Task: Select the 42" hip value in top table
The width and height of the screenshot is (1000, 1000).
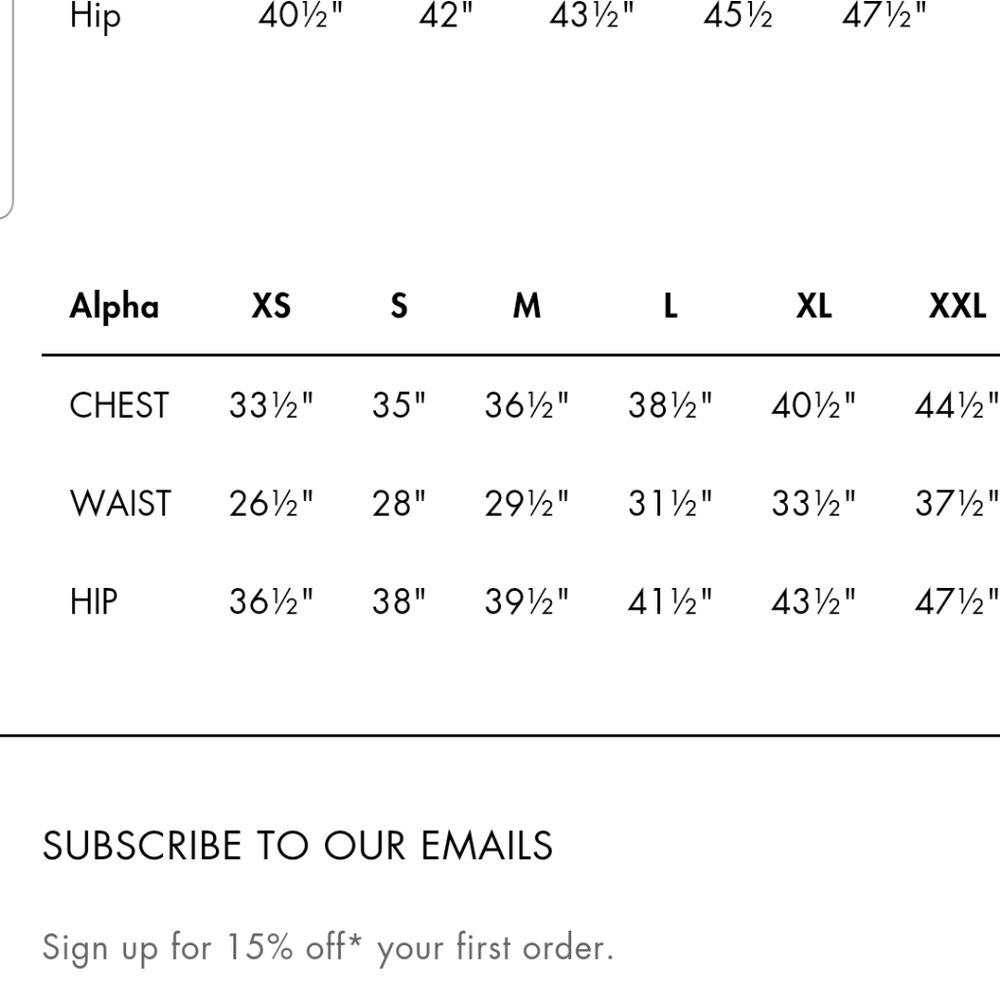Action: 446,15
